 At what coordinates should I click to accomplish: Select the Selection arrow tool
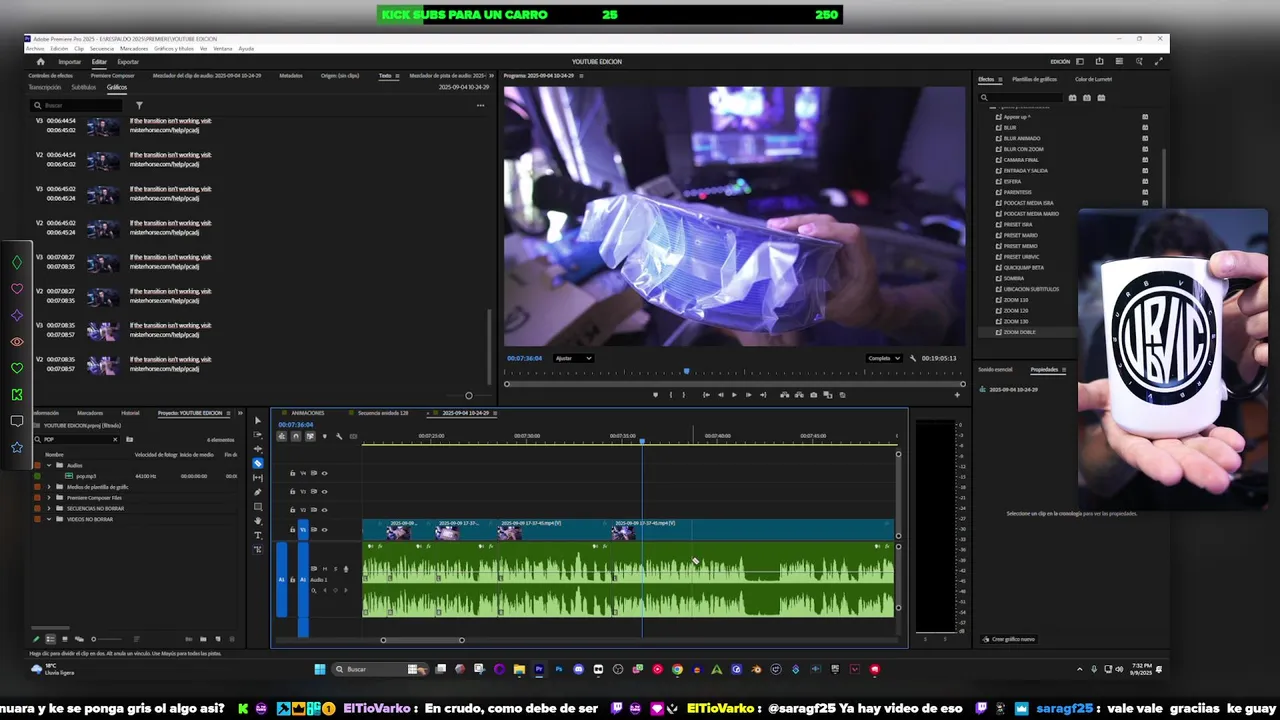tap(258, 420)
